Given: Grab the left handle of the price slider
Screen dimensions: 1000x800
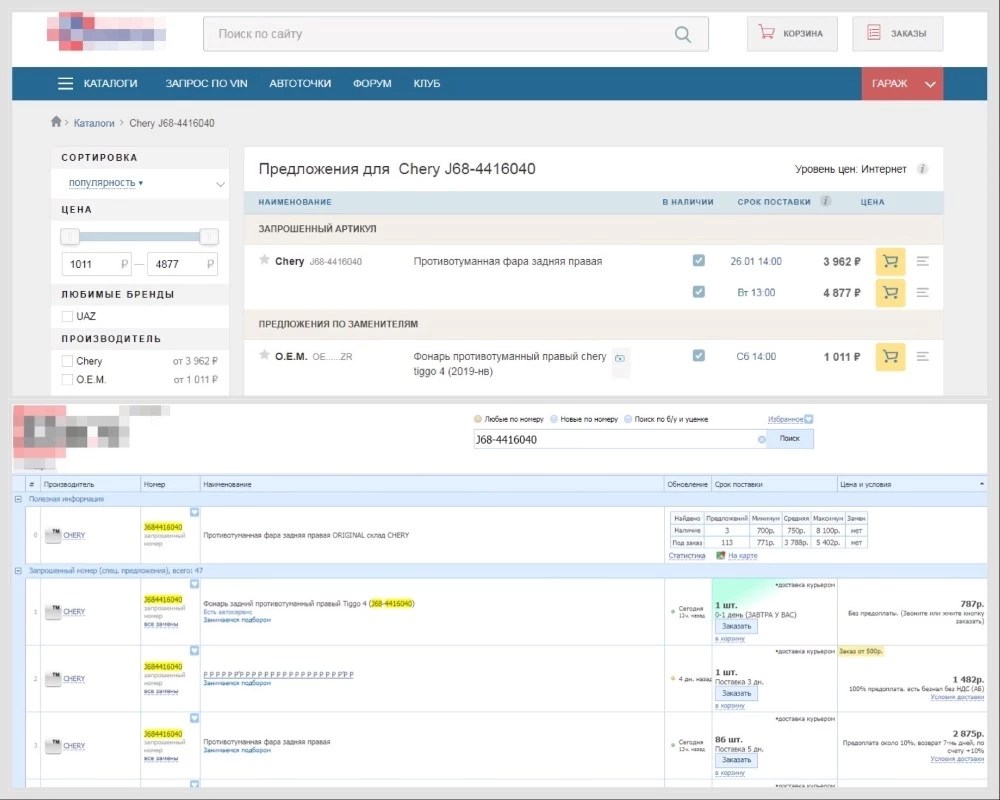Looking at the screenshot, I should coord(70,237).
